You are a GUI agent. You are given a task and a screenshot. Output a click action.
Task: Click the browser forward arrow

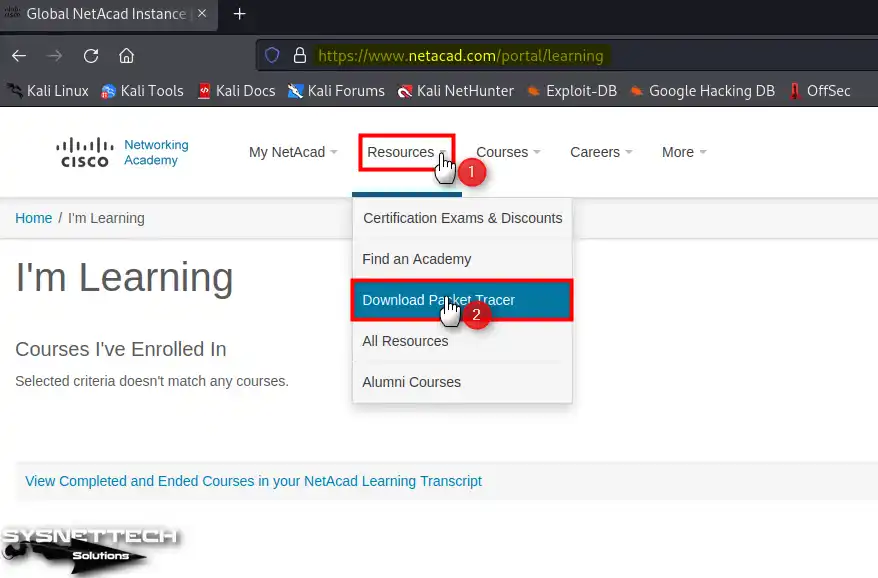54,56
